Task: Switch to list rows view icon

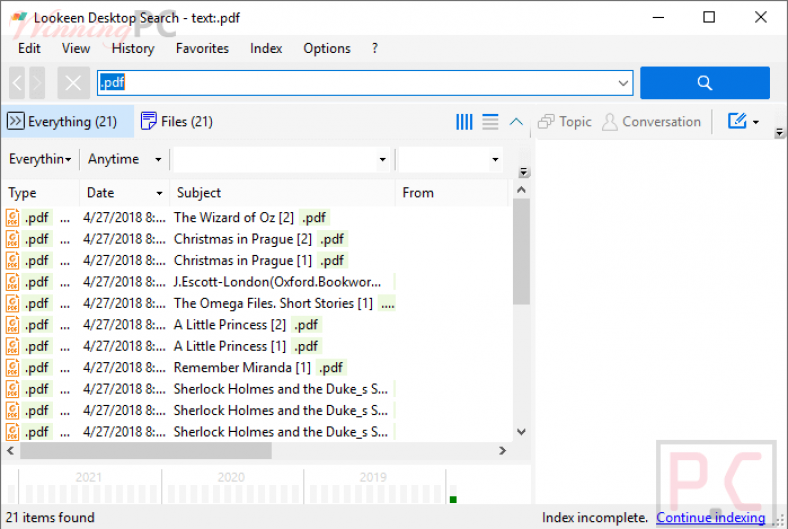Action: pyautogui.click(x=490, y=122)
